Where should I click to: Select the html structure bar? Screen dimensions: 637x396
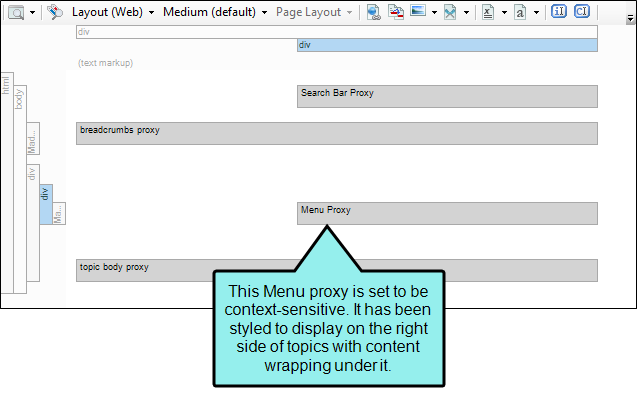pyautogui.click(x=7, y=182)
